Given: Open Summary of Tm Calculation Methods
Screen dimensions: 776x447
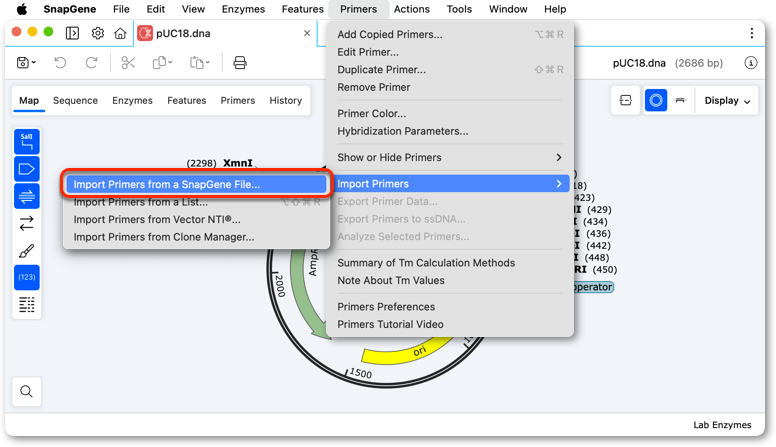Looking at the screenshot, I should tap(450, 263).
